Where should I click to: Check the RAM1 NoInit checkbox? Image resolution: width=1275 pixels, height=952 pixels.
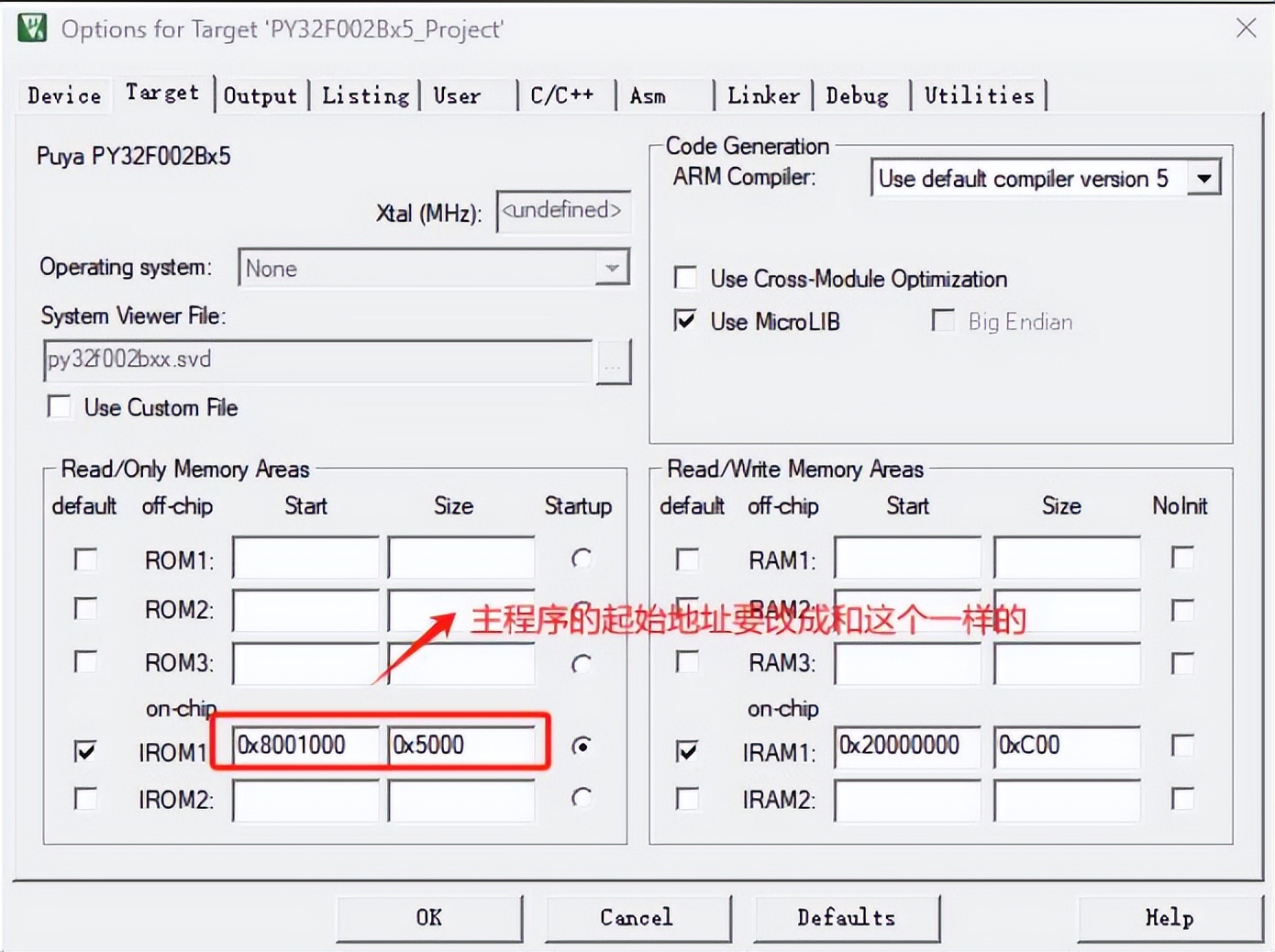(1183, 557)
